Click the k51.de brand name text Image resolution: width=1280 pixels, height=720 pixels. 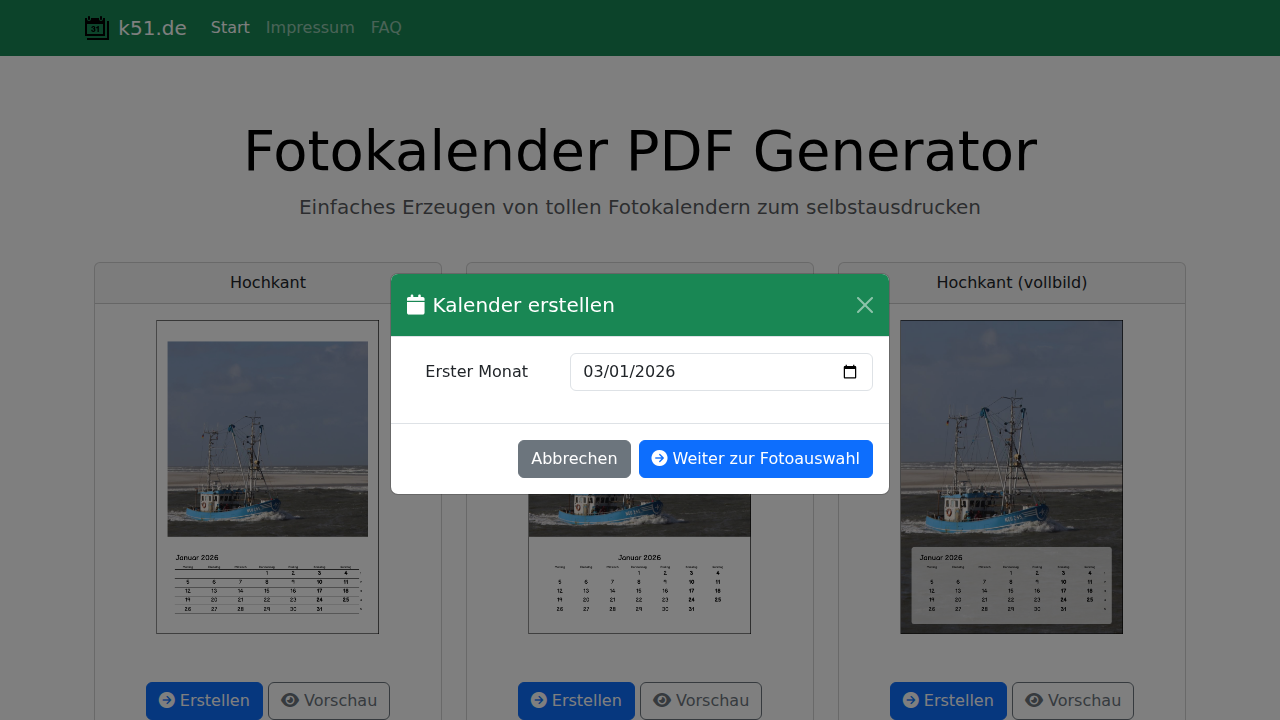click(152, 28)
